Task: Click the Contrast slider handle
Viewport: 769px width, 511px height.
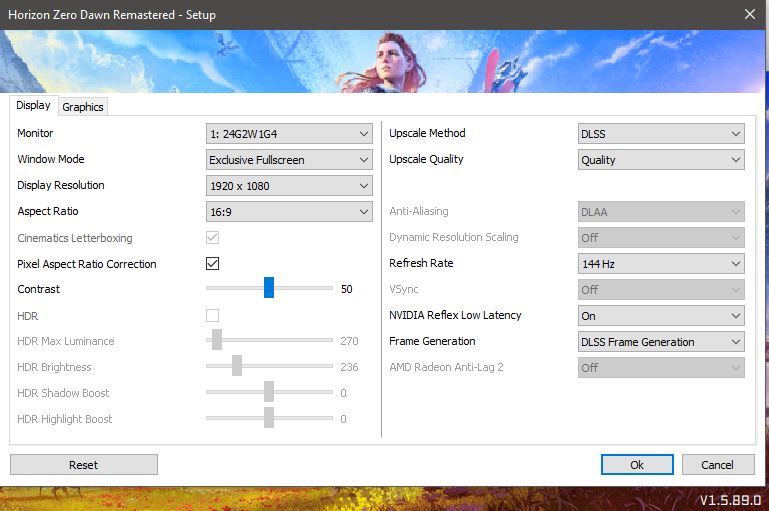Action: click(x=269, y=287)
